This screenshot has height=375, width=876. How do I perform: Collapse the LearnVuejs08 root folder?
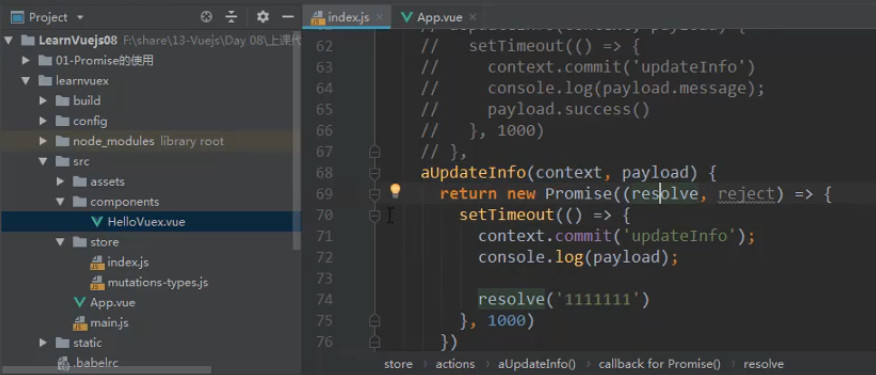tap(8, 40)
